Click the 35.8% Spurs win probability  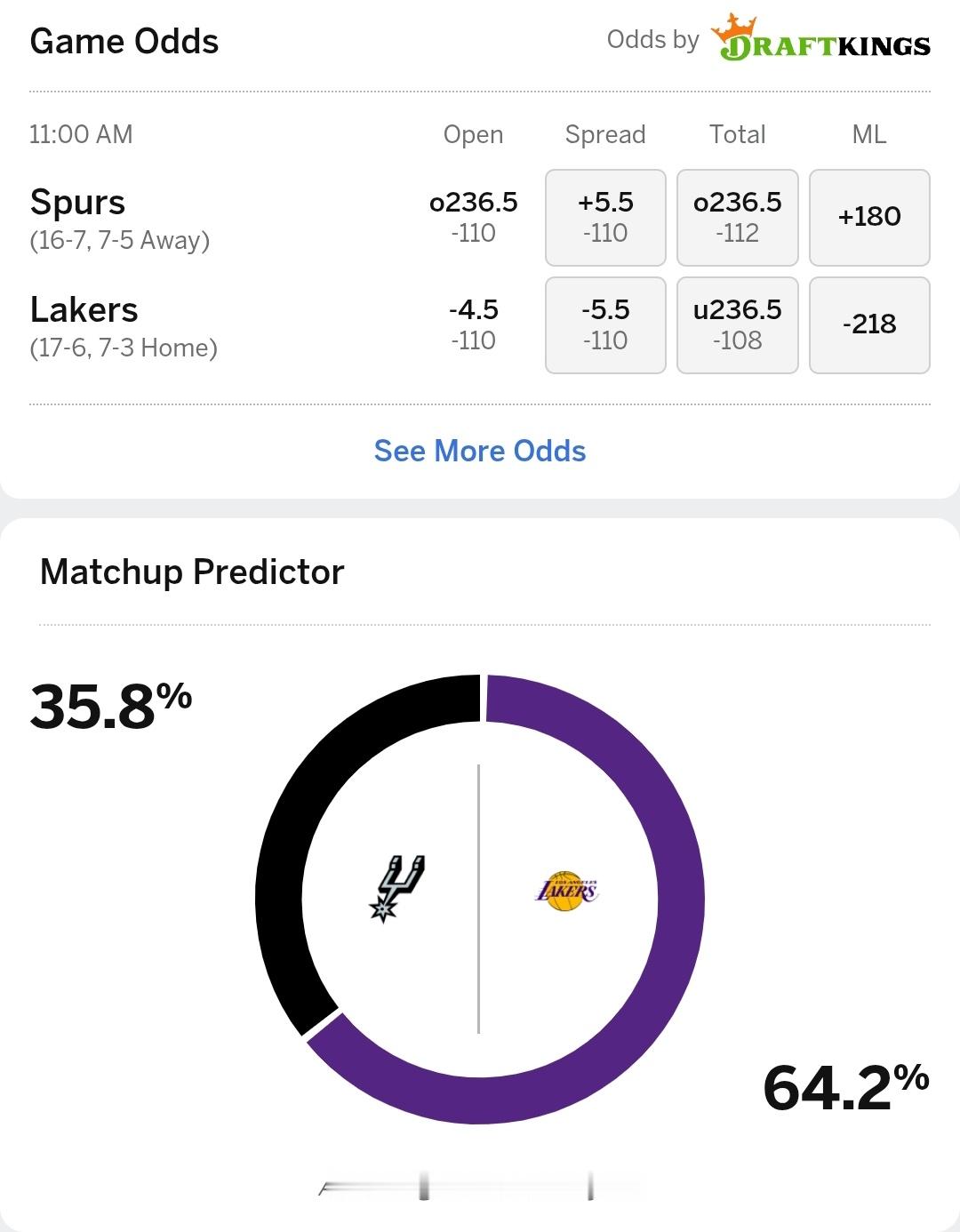111,708
